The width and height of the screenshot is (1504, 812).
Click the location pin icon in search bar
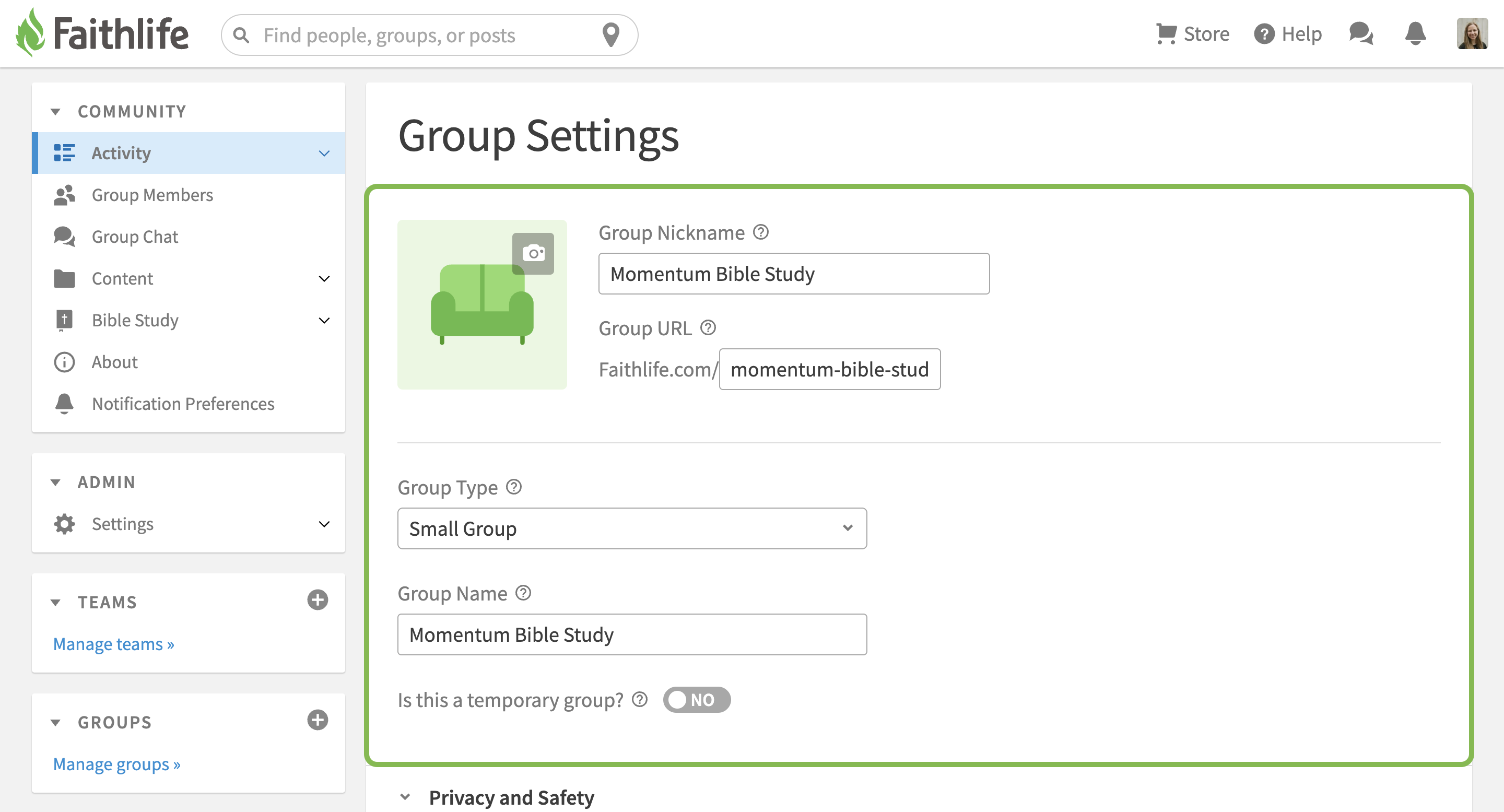point(610,35)
